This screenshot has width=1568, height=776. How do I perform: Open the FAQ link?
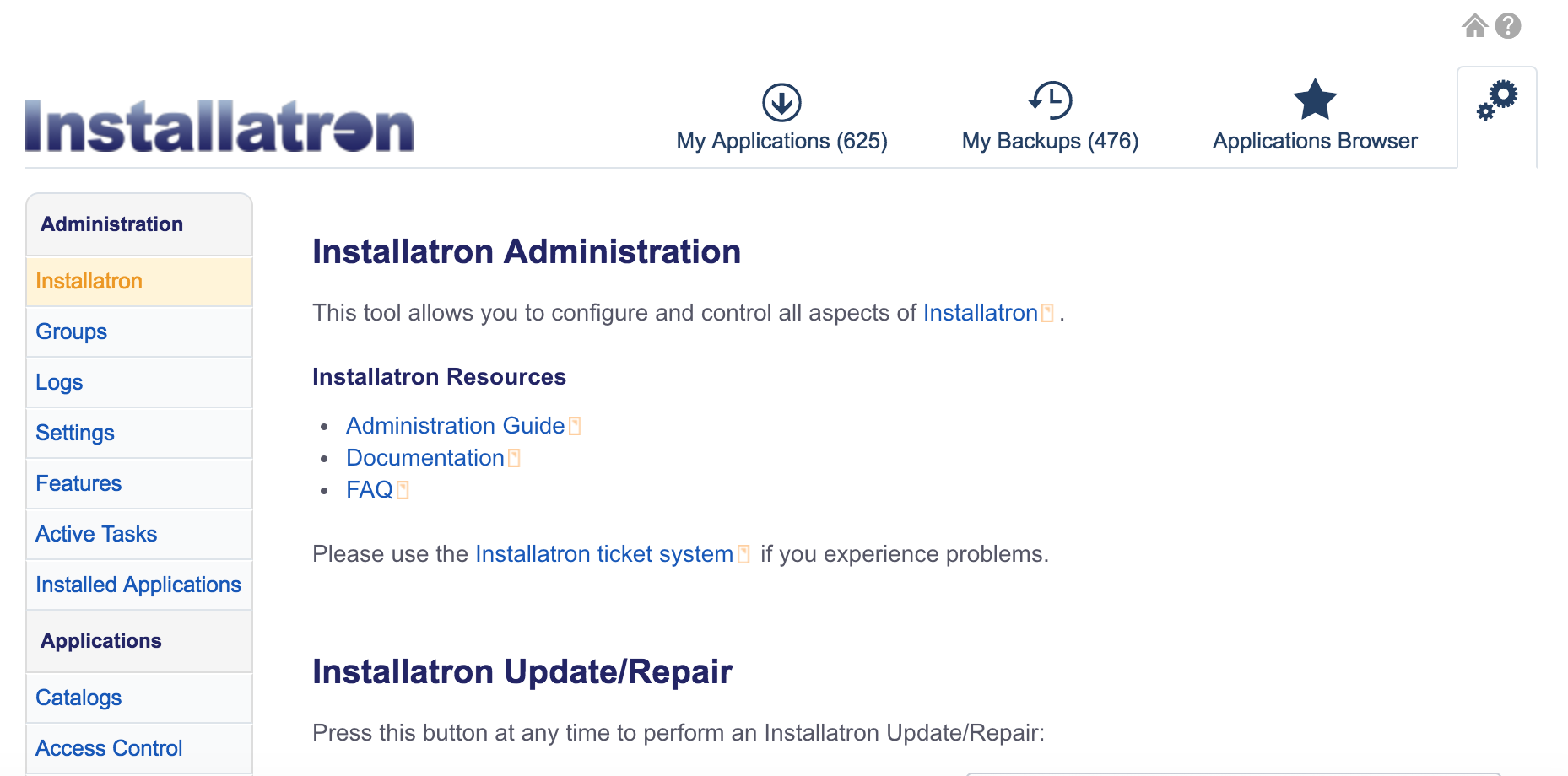point(369,490)
